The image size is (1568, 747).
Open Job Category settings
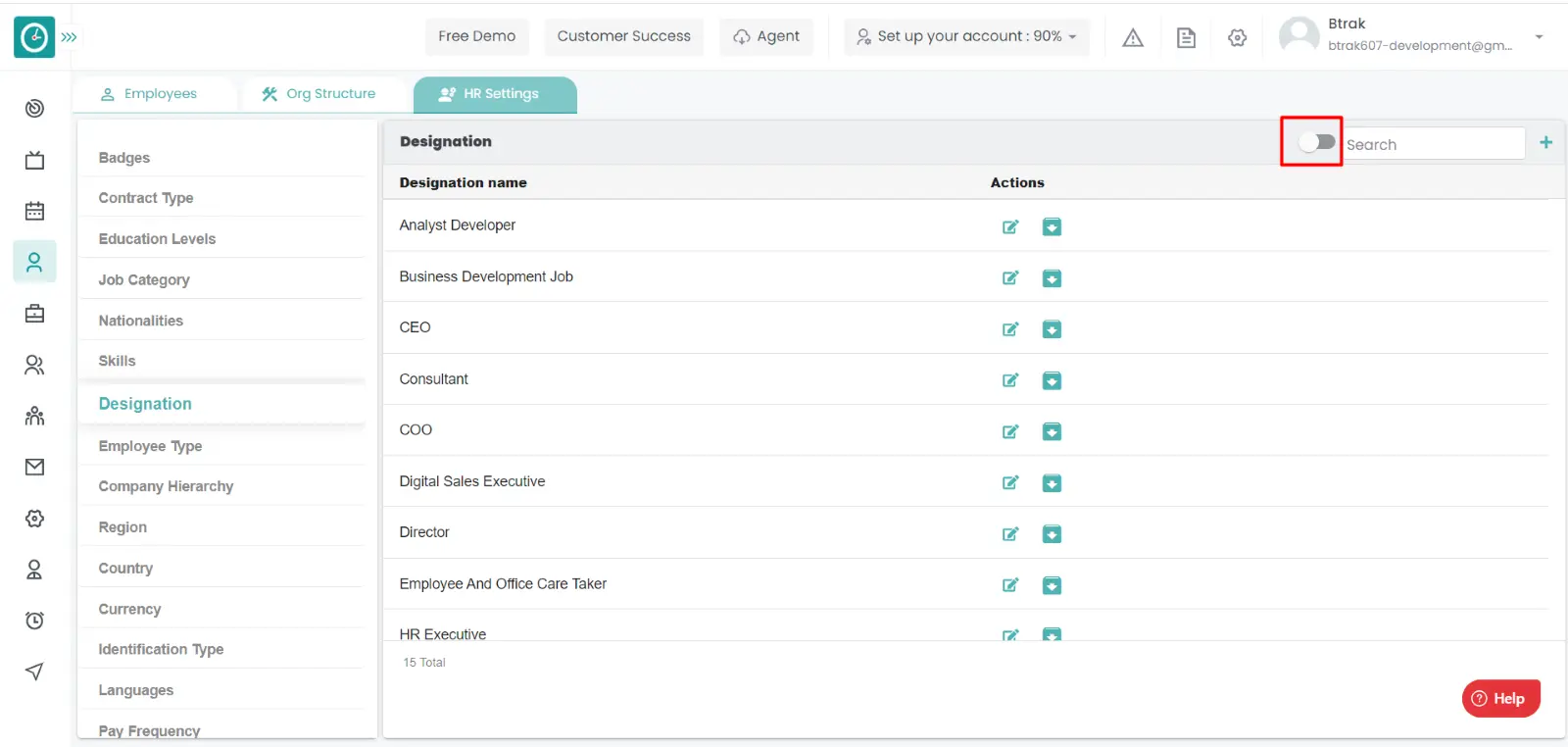point(144,280)
